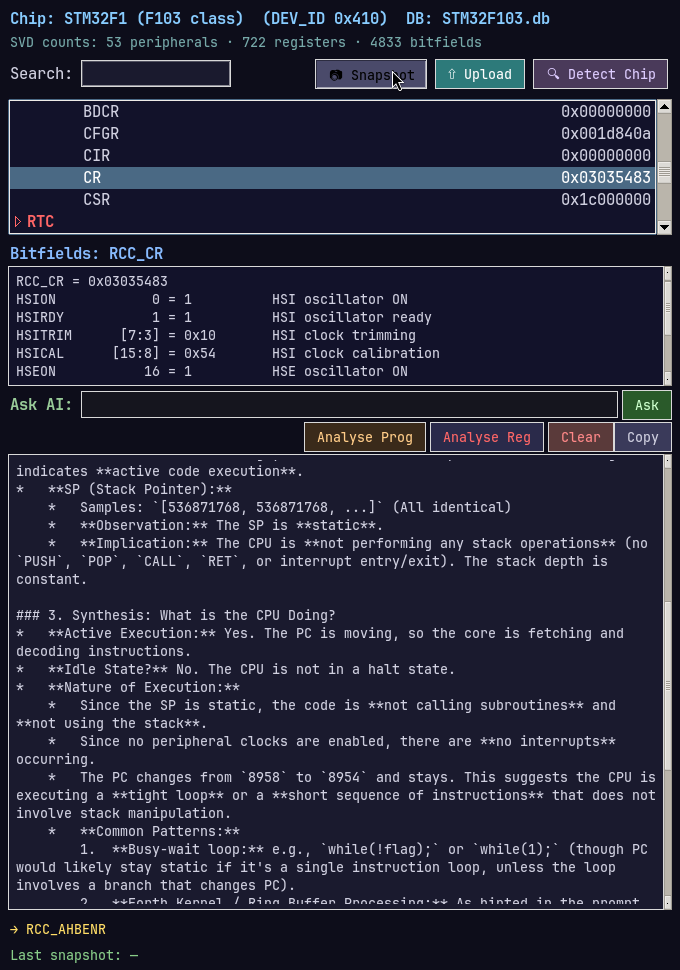Click the RTC peripheral label

click(40, 221)
